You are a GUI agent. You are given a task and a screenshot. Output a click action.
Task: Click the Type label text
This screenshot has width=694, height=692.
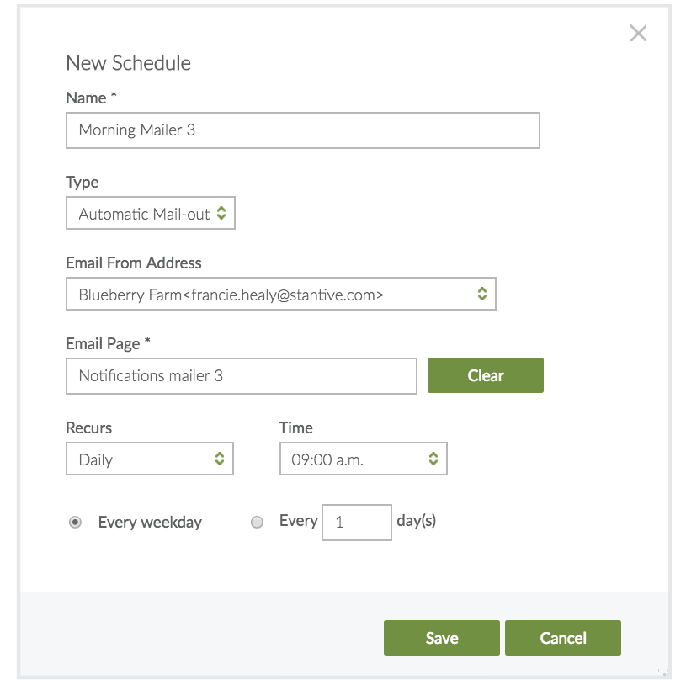click(82, 182)
